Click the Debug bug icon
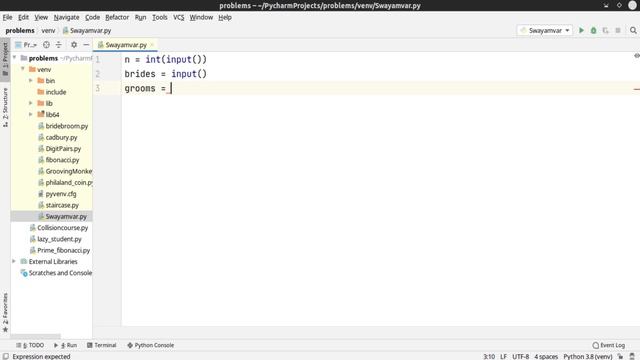The image size is (640, 360). (593, 31)
